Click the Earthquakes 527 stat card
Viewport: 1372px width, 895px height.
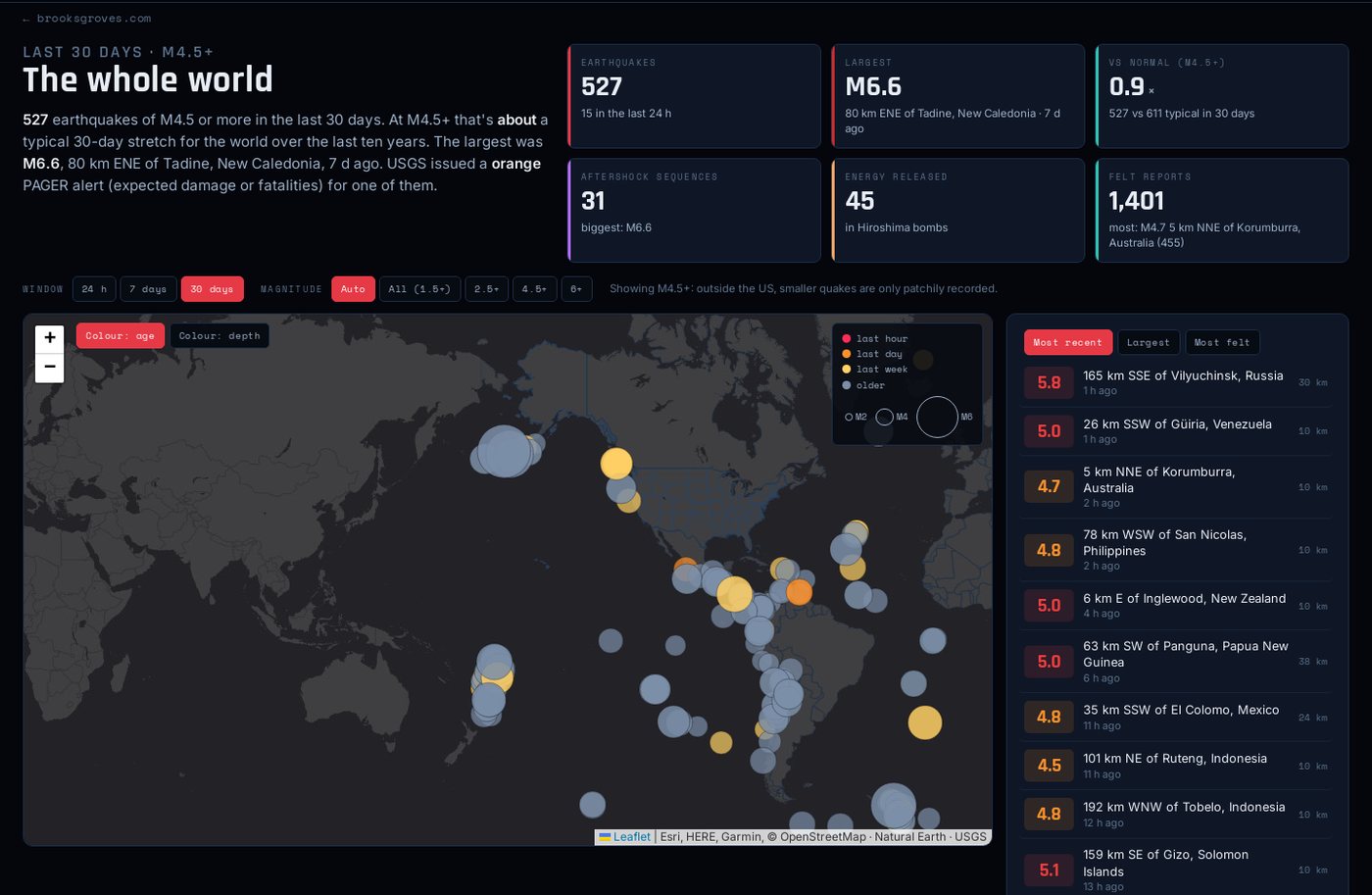pos(694,96)
